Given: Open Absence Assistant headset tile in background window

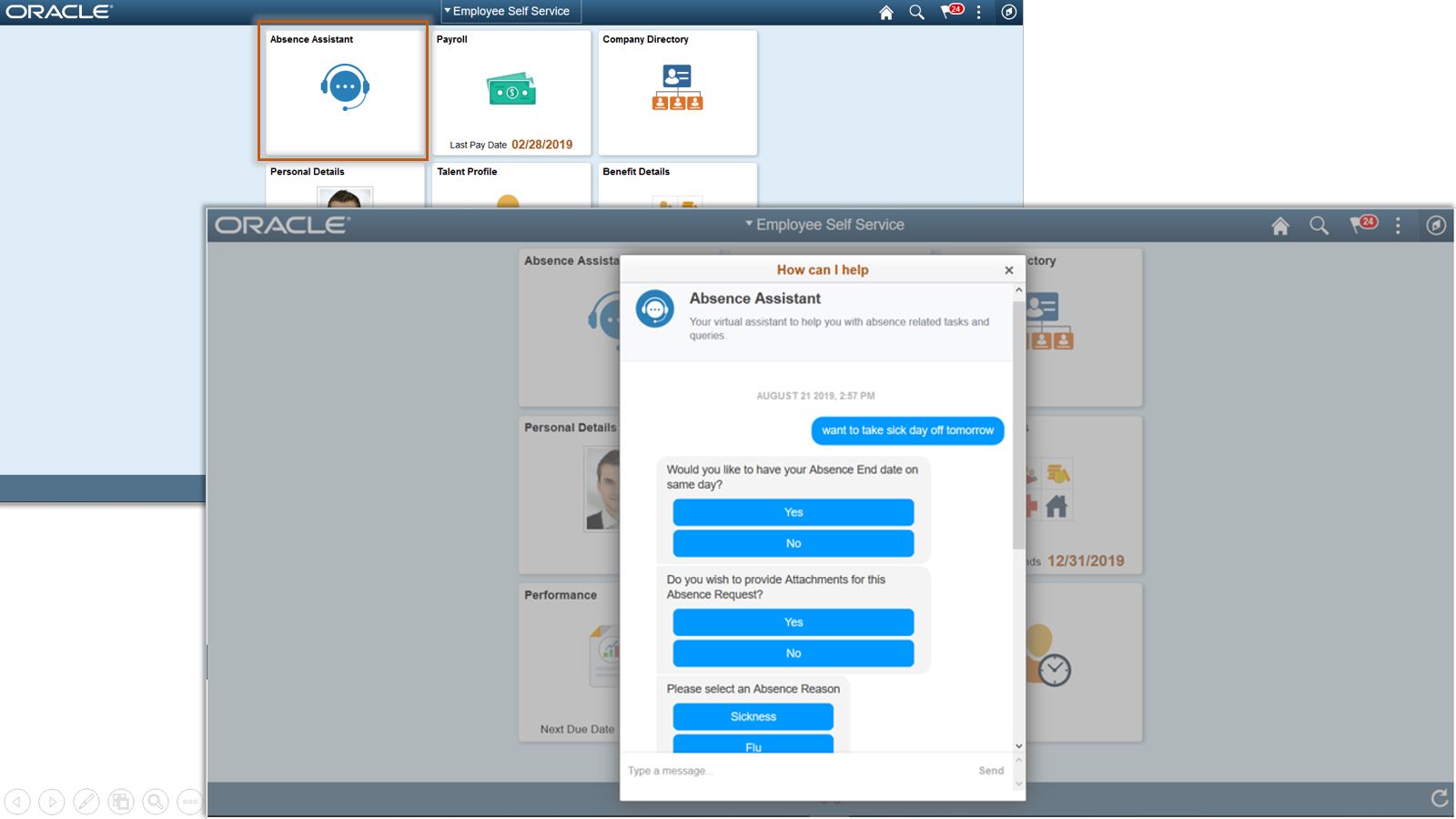Looking at the screenshot, I should 345,88.
